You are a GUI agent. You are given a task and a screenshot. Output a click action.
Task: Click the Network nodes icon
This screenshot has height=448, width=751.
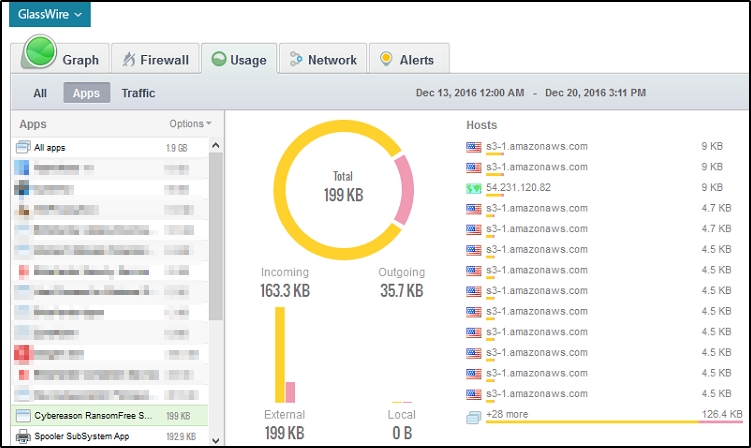(296, 59)
